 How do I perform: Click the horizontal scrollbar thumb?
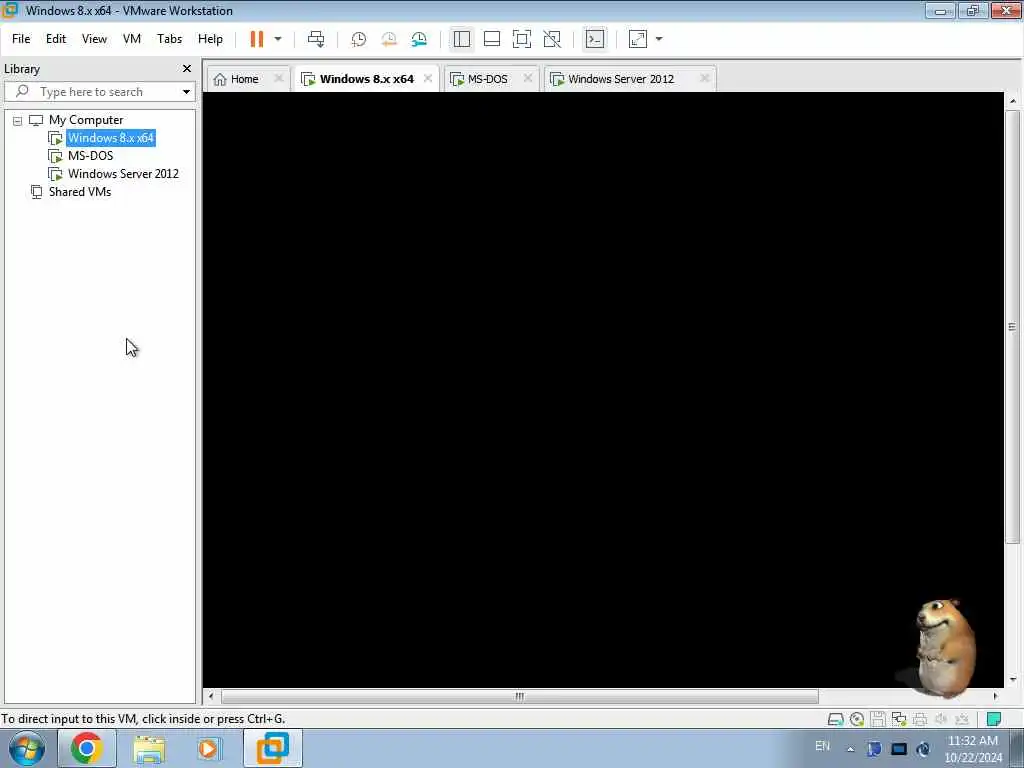(520, 697)
